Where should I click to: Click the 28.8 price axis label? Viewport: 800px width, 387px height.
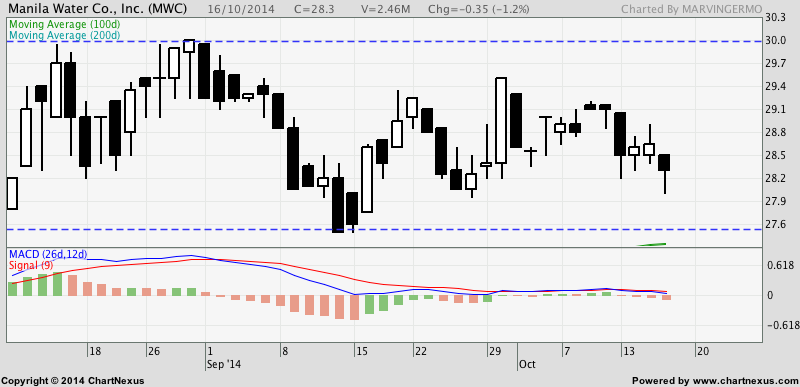pyautogui.click(x=776, y=133)
